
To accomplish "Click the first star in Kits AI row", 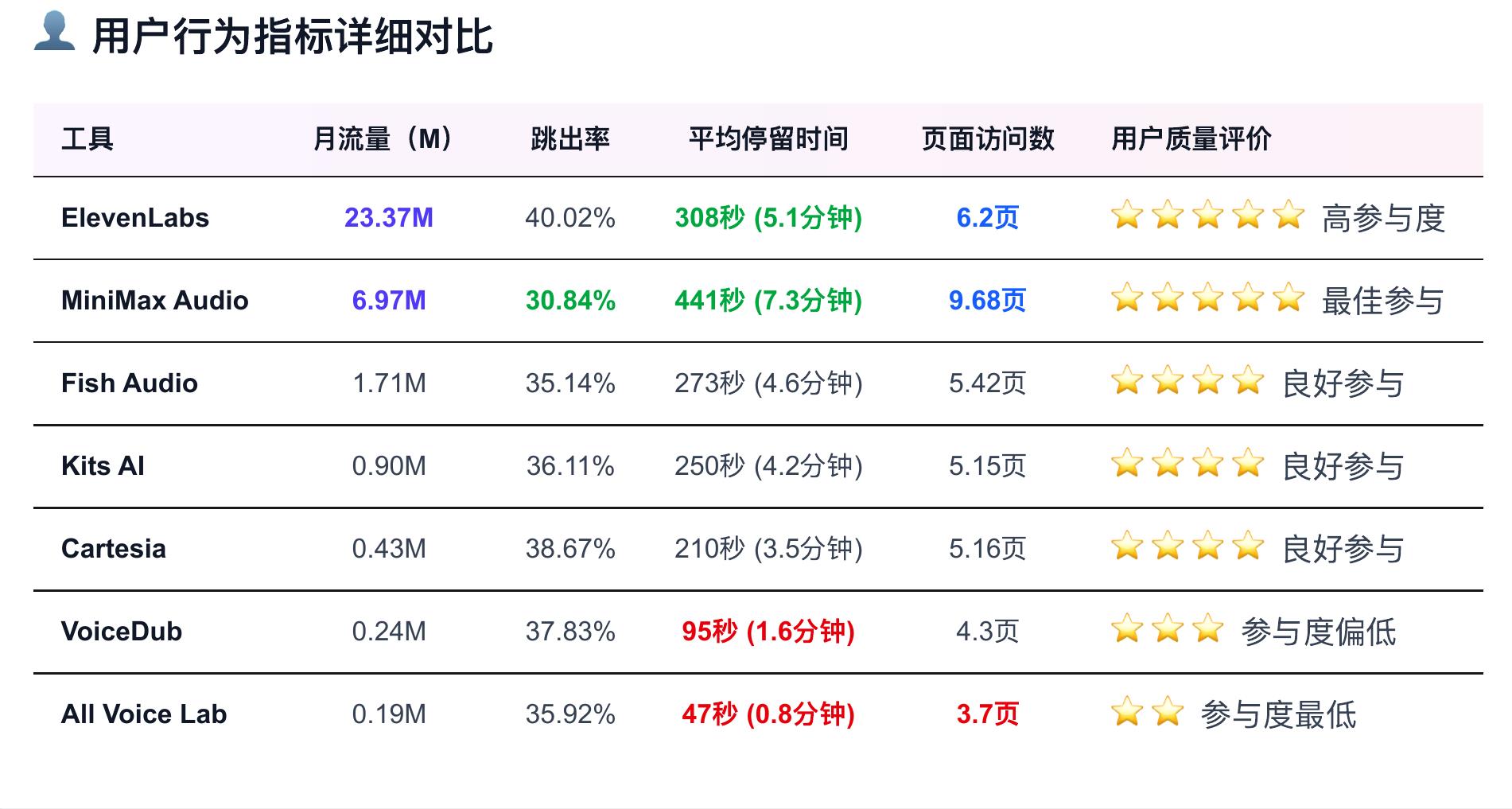I will [1127, 463].
